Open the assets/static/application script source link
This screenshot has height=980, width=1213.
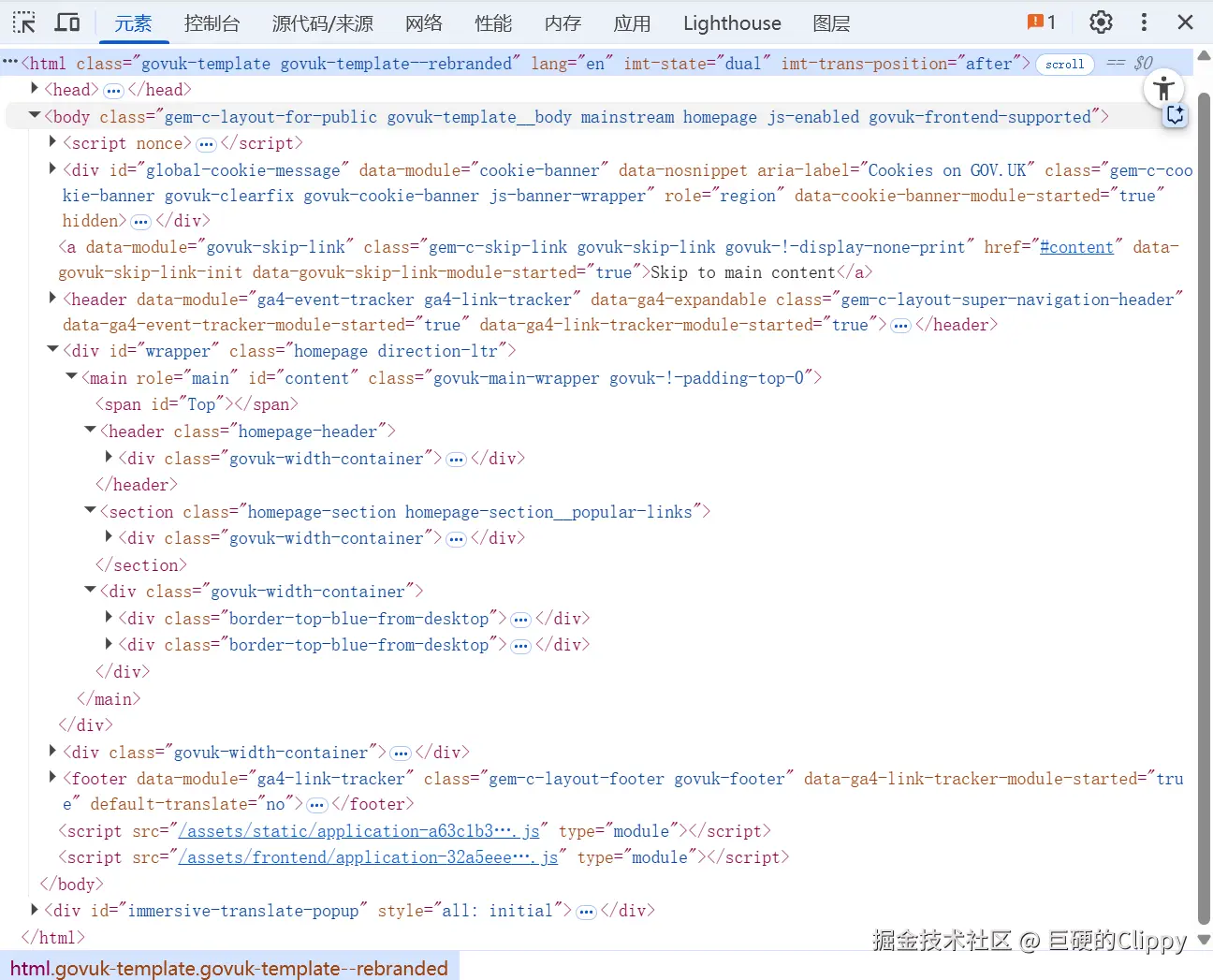click(358, 831)
